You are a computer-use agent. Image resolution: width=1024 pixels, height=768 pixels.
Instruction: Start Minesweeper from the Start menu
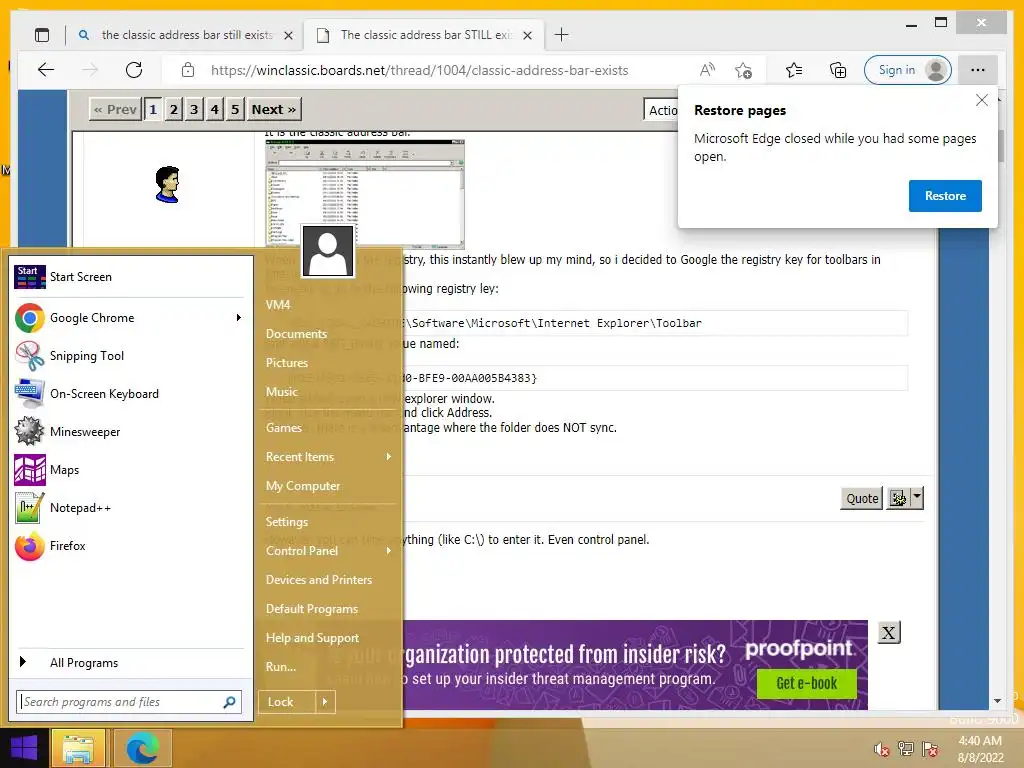point(129,432)
